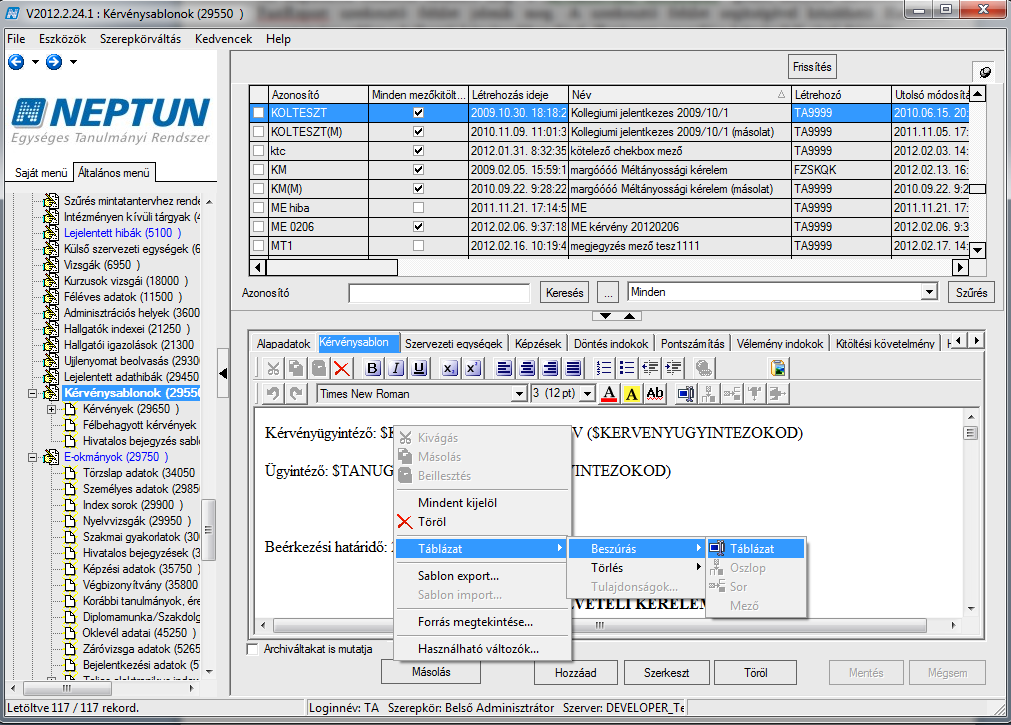Click the pin icon at top right
Screen dimensions: 1011x725
985,72
